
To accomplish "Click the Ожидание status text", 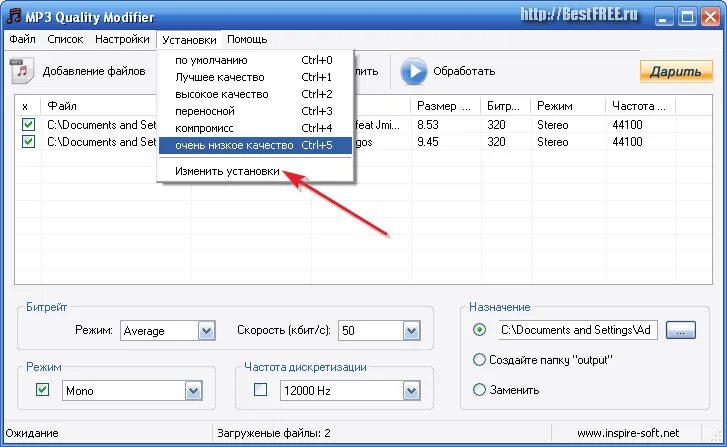I will pos(32,433).
